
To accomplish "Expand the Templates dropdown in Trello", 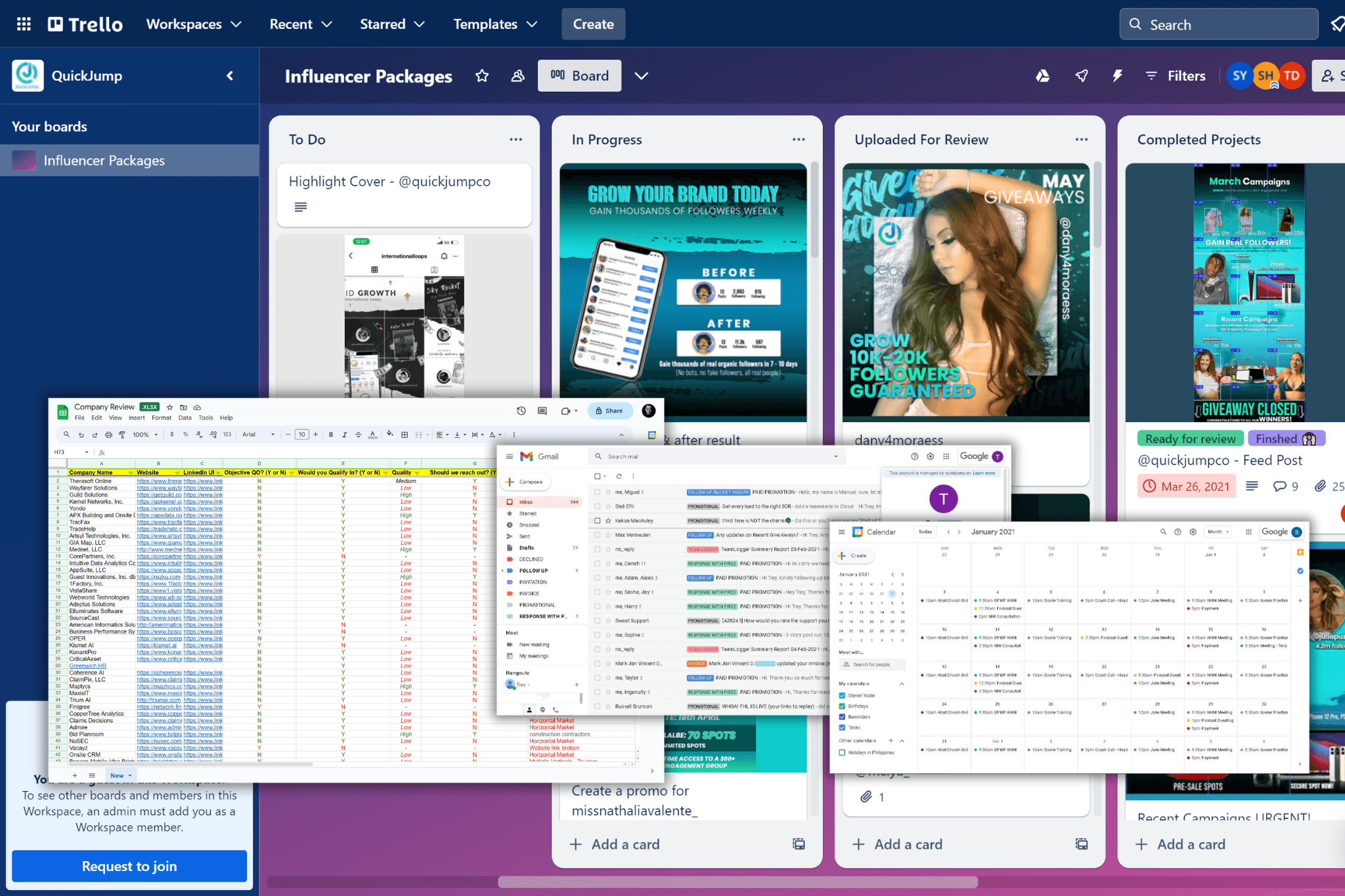I will coord(495,24).
